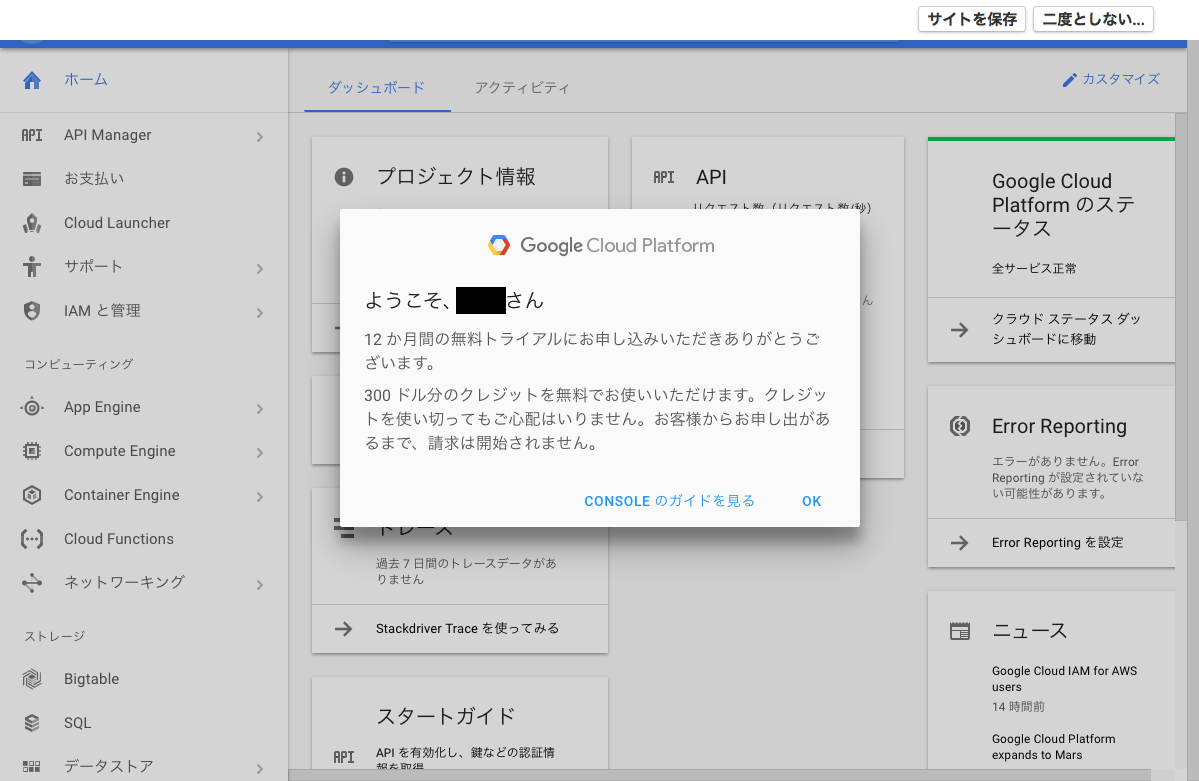Click the Container Engine icon
1199x781 pixels.
point(32,495)
